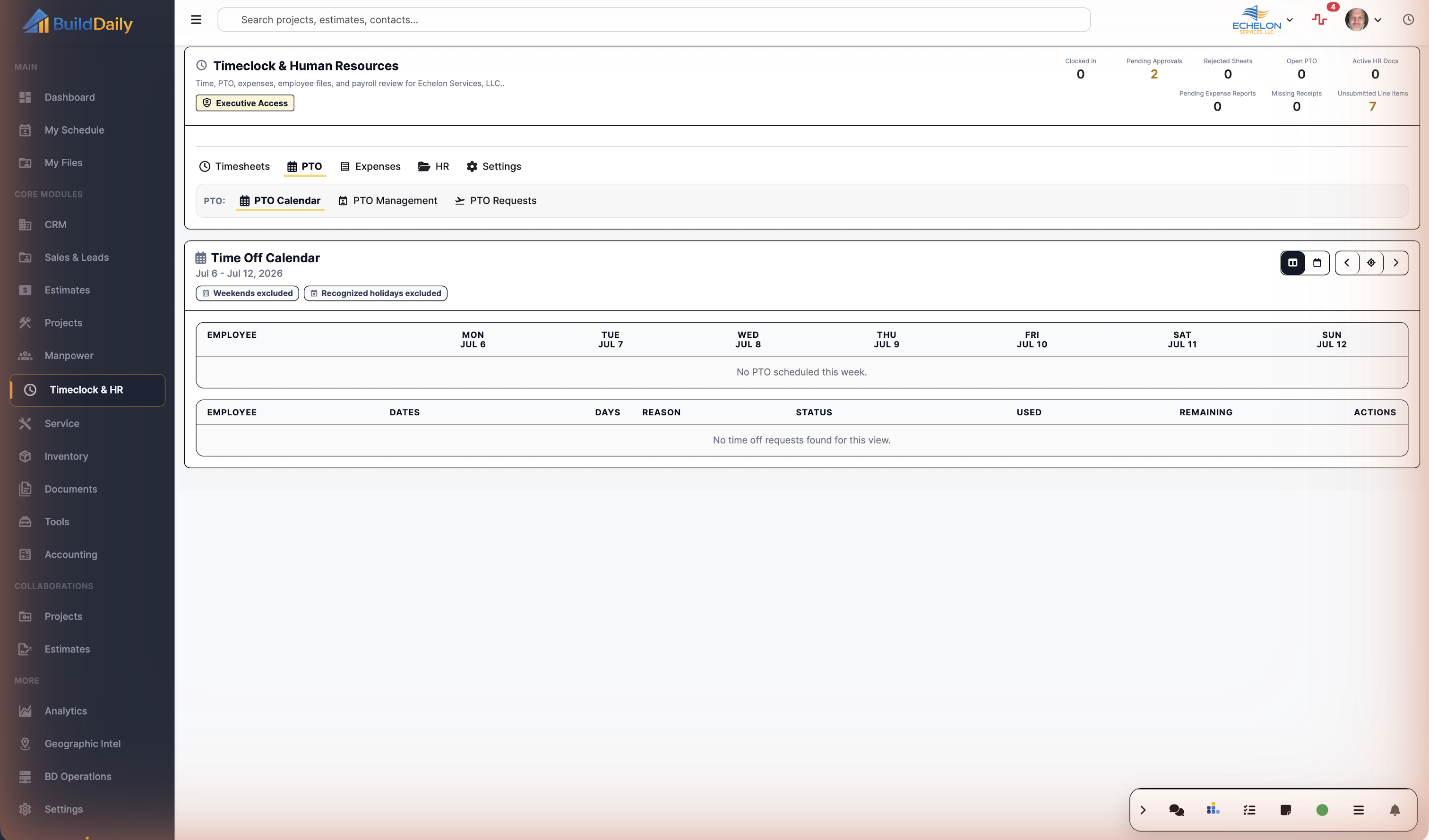
Task: Open the Dashboard sidebar item
Action: pos(87,97)
